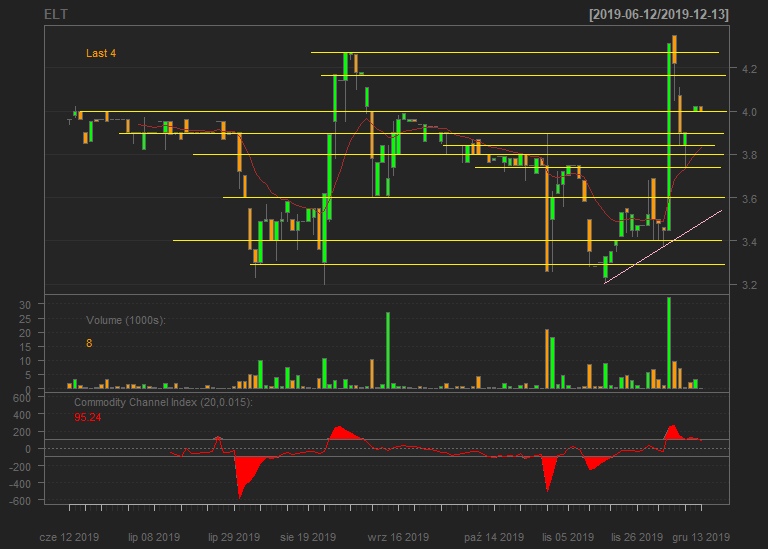768x549 pixels.
Task: Click the 'lis 05 2019' date label
Action: coord(568,537)
